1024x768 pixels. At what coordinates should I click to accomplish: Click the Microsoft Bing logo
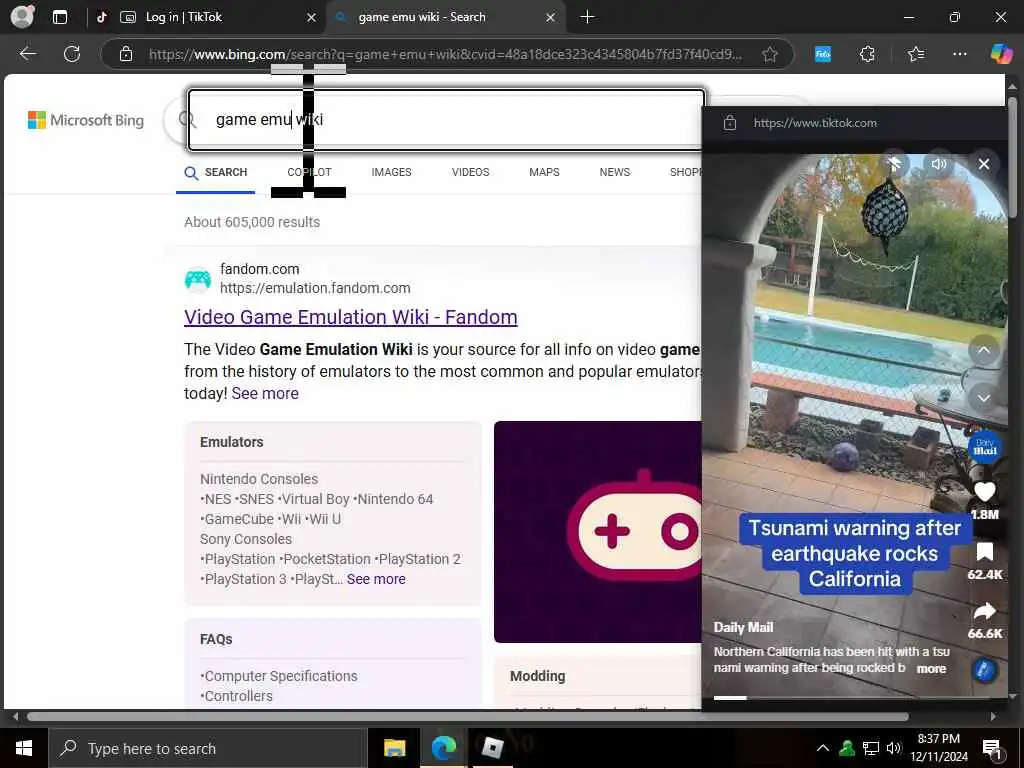tap(86, 120)
